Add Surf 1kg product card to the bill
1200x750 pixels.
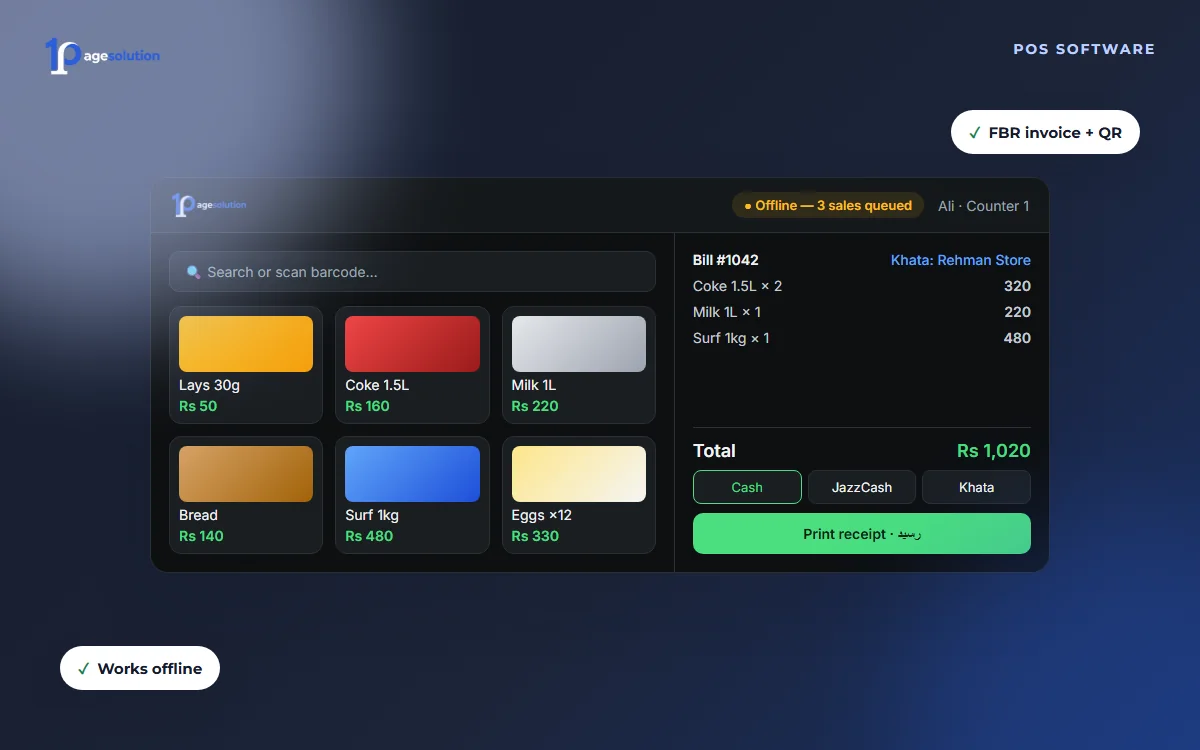click(x=412, y=495)
